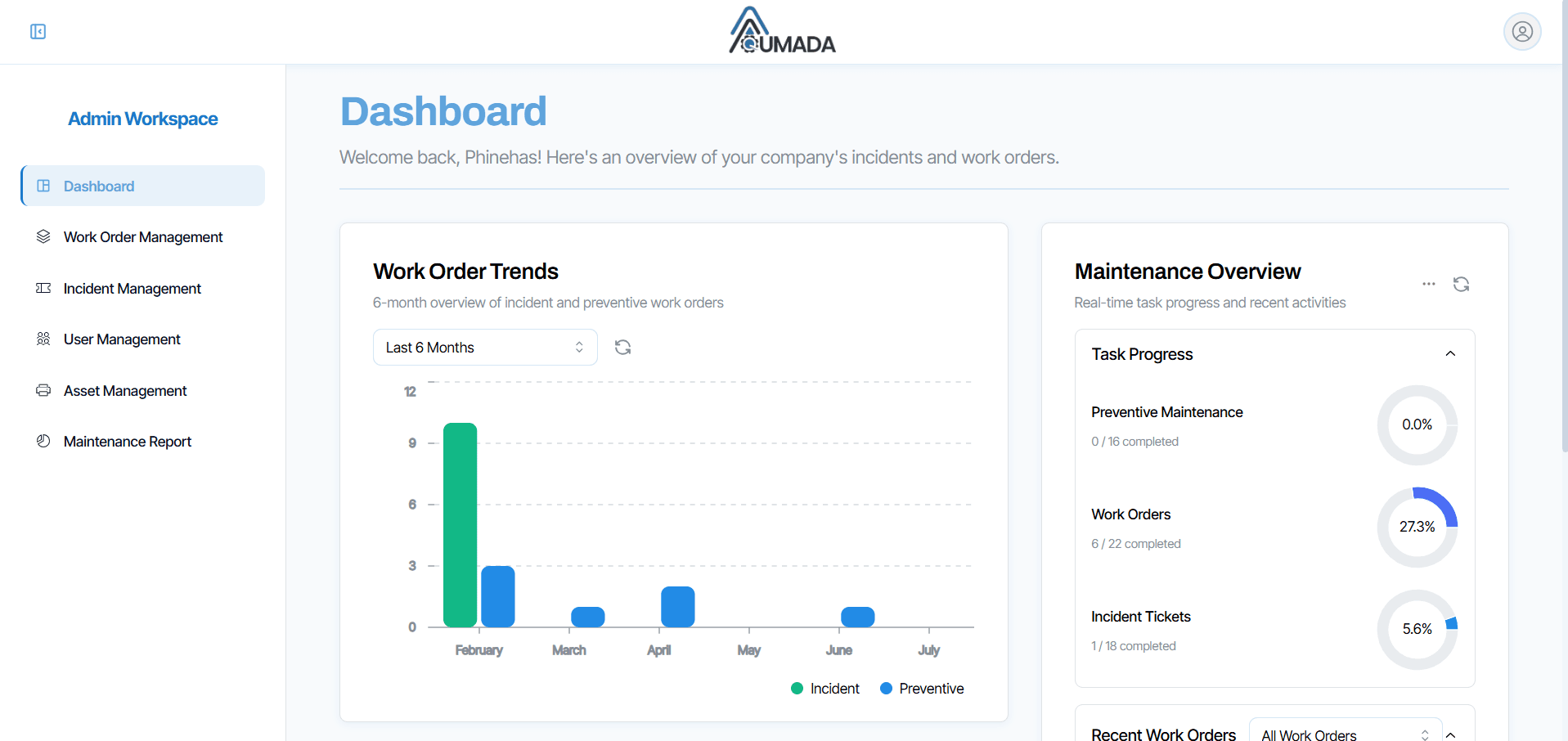Click the April preventive bar
The width and height of the screenshot is (1568, 741).
pos(678,607)
